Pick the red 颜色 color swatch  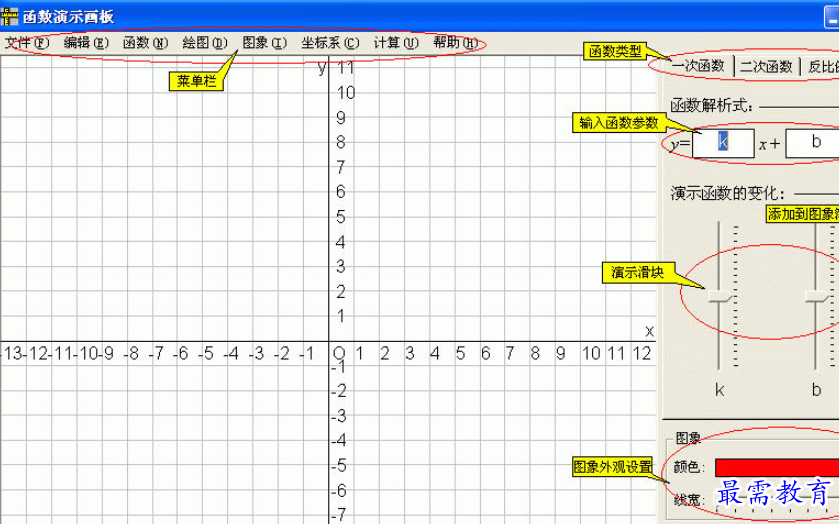pos(776,467)
